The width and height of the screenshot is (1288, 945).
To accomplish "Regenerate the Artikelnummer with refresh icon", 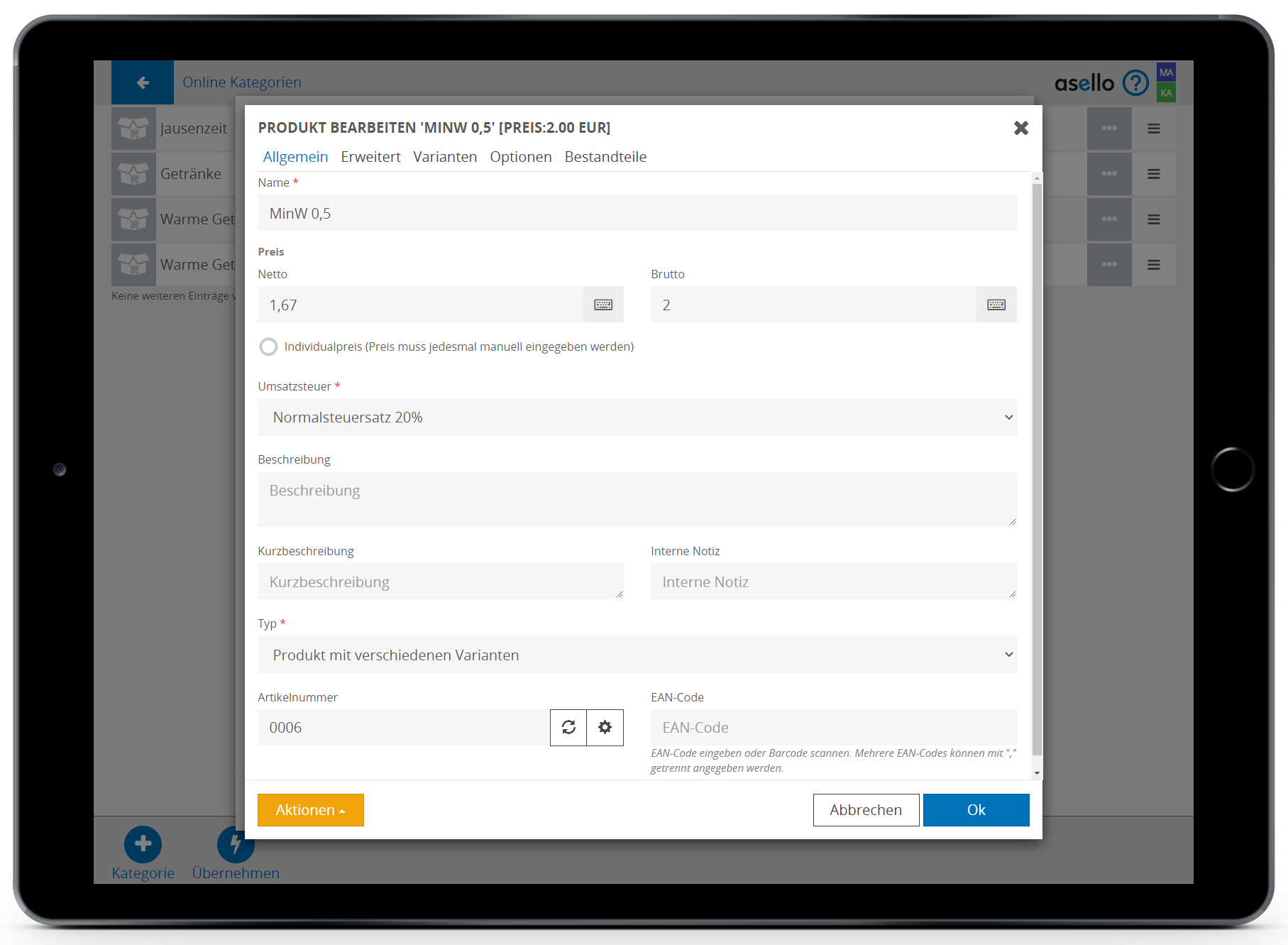I will (x=568, y=728).
